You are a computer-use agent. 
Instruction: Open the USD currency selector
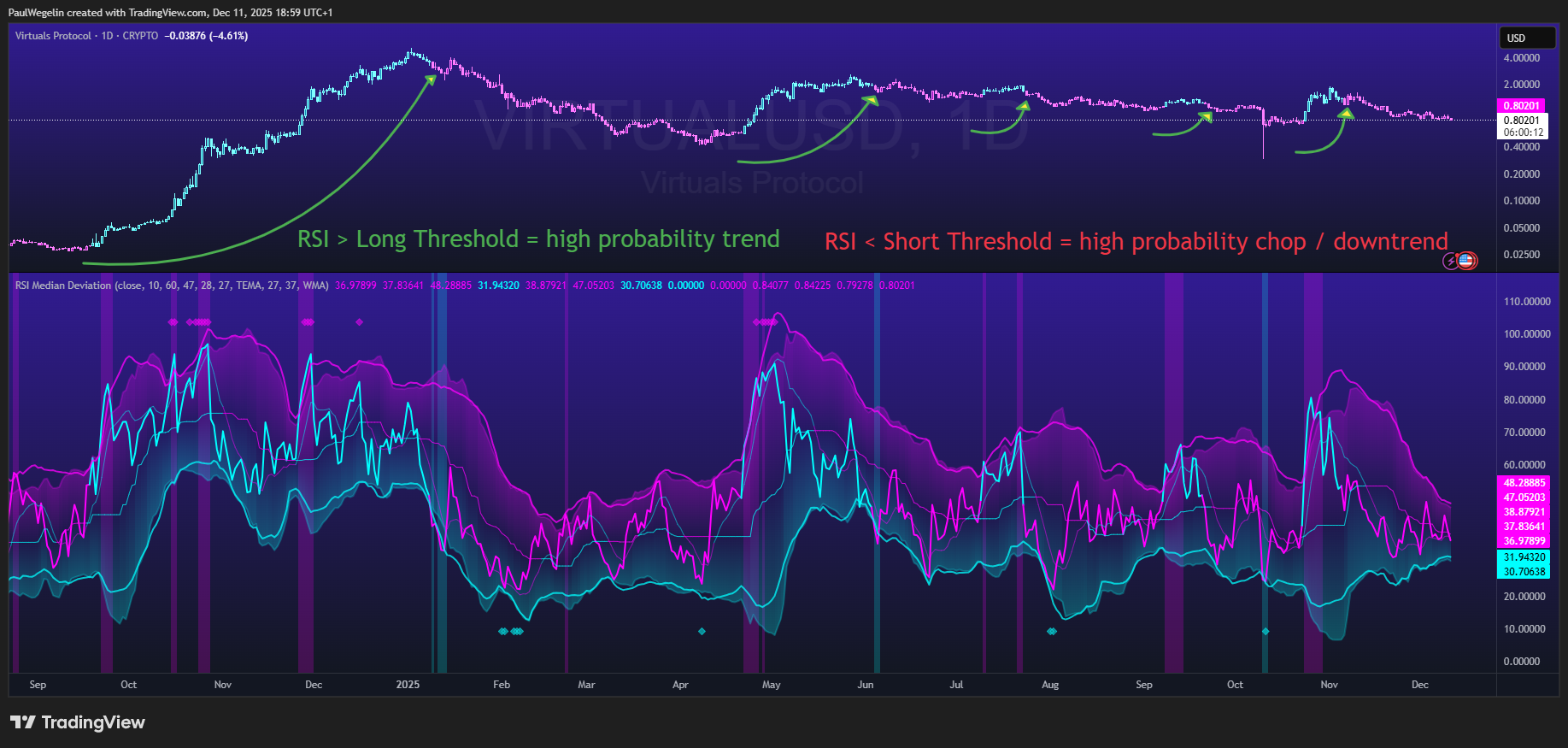coord(1527,38)
